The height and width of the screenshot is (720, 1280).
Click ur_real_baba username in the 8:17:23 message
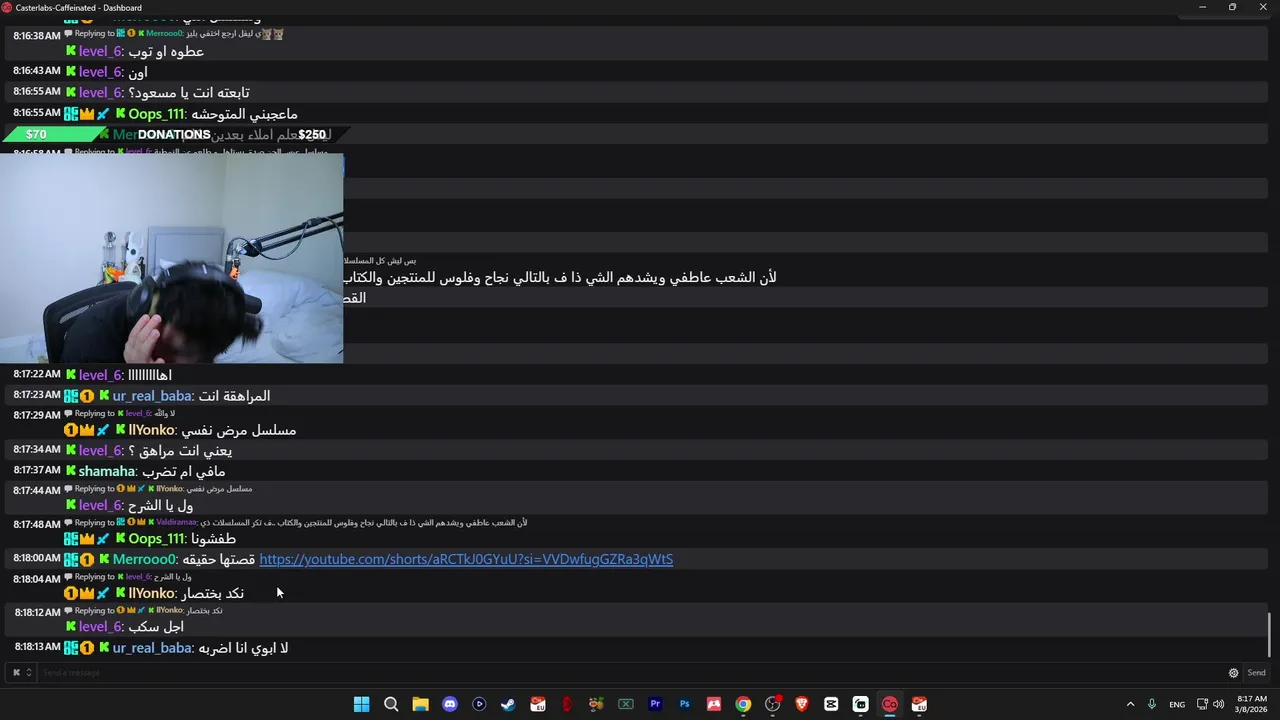[151, 396]
